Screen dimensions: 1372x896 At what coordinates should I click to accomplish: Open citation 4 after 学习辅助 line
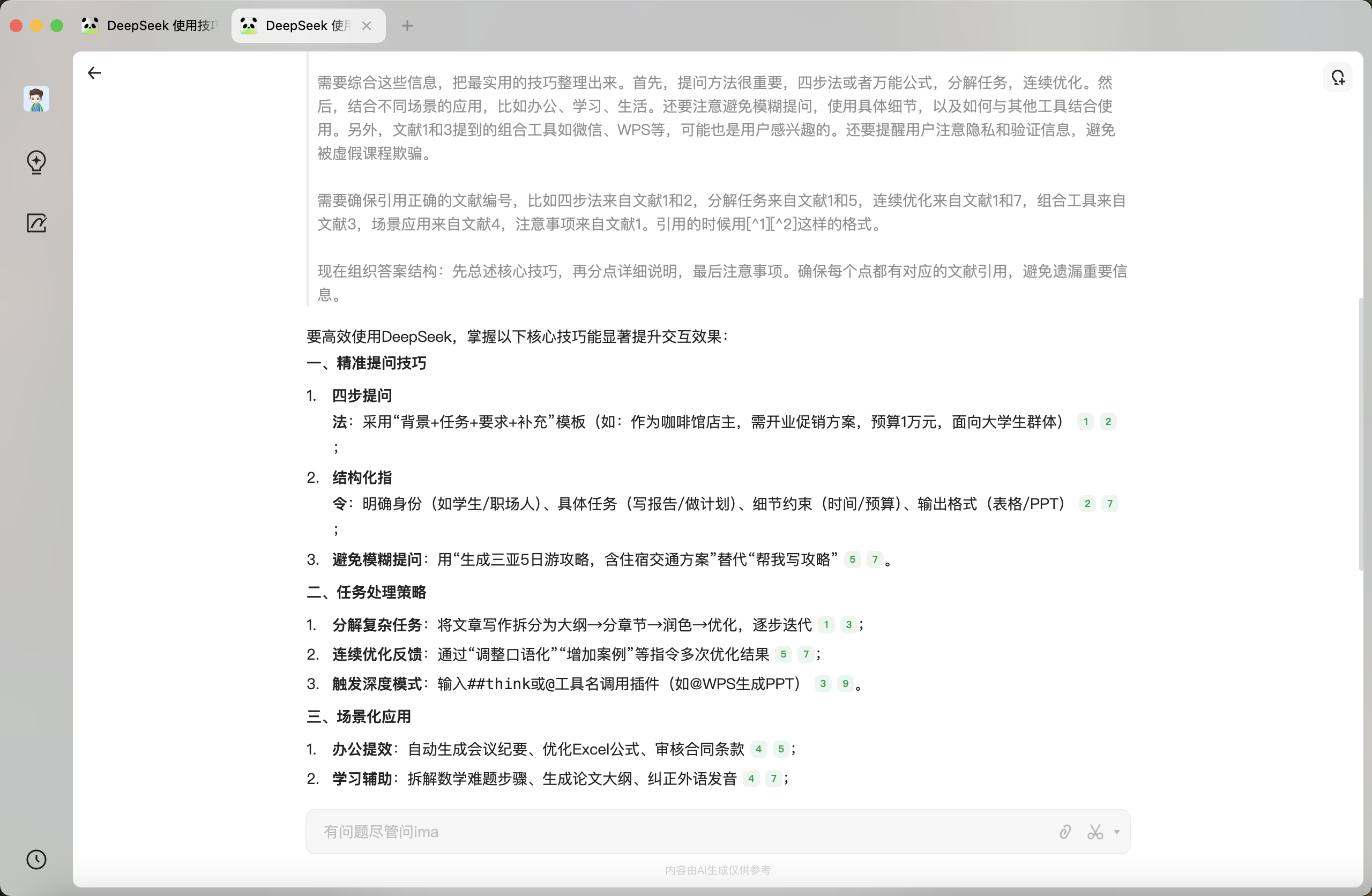(751, 779)
